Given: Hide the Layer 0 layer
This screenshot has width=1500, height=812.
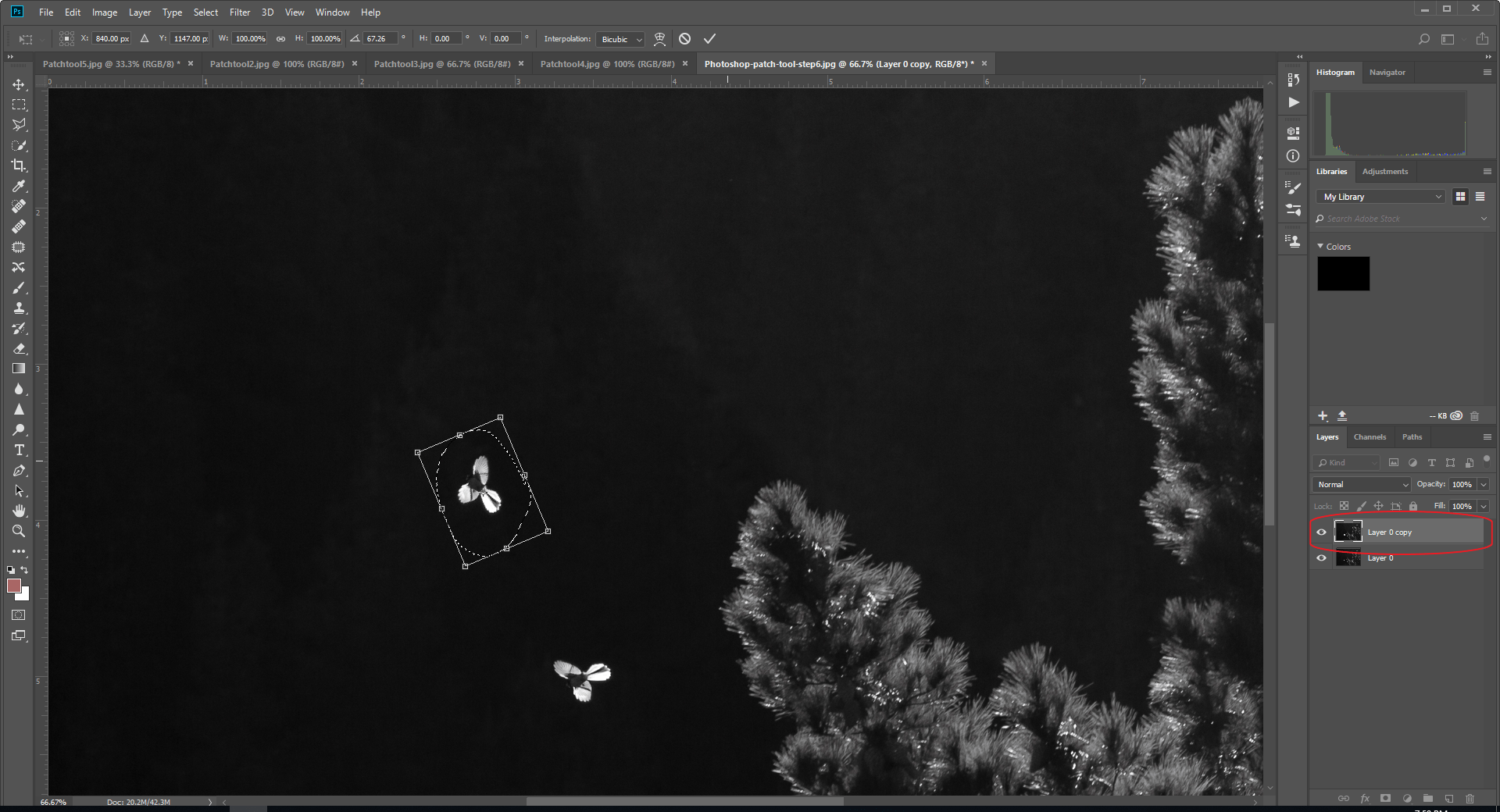Looking at the screenshot, I should tap(1321, 558).
